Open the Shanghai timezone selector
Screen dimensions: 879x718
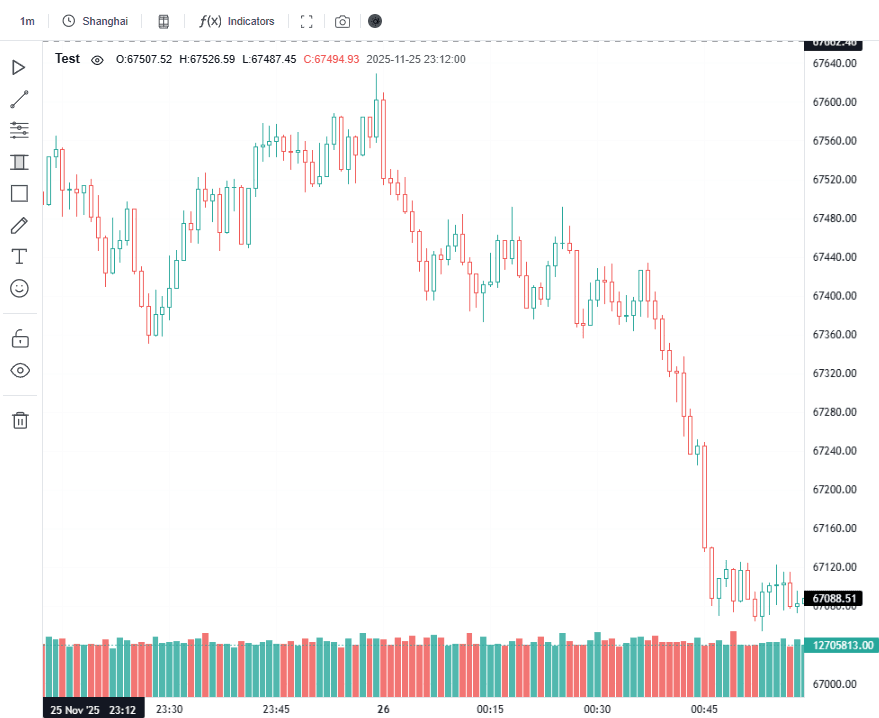95,21
